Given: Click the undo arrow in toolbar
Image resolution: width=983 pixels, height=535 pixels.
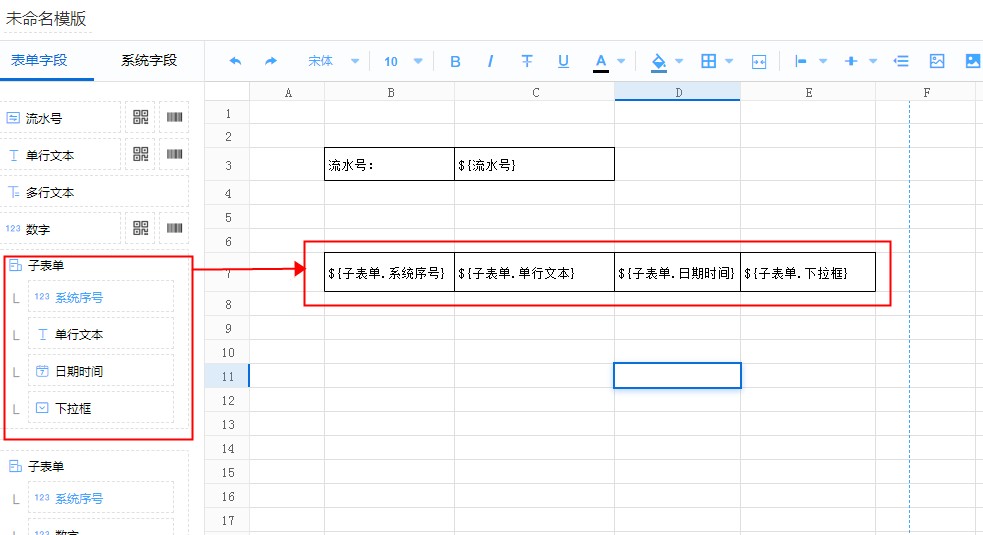Looking at the screenshot, I should 235,62.
